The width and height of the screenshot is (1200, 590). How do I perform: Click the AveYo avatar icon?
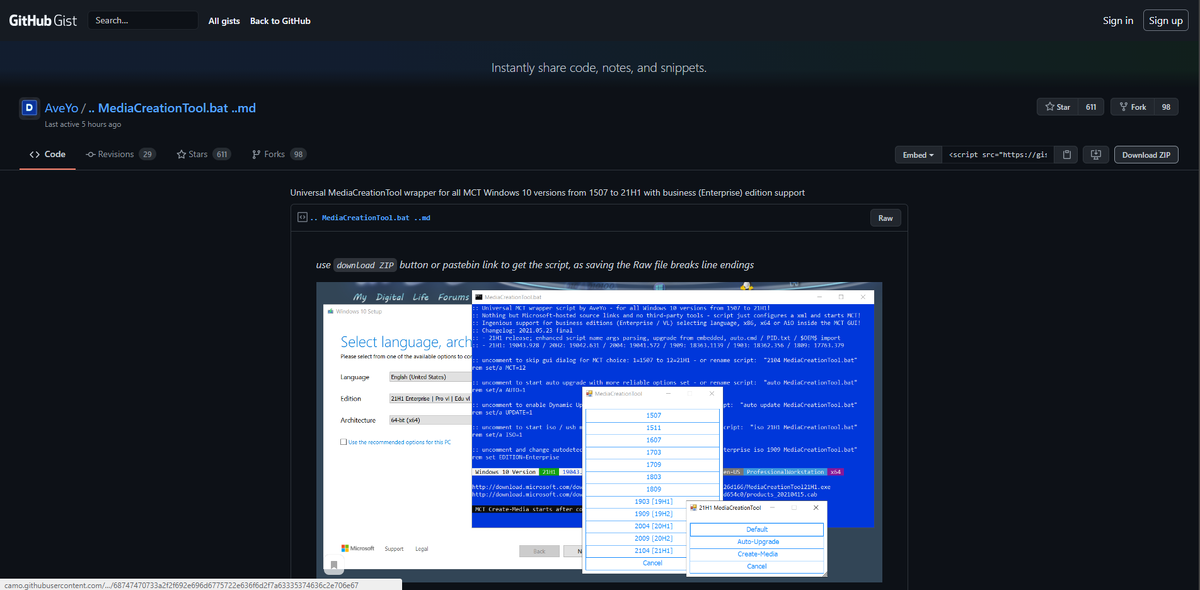pyautogui.click(x=30, y=108)
